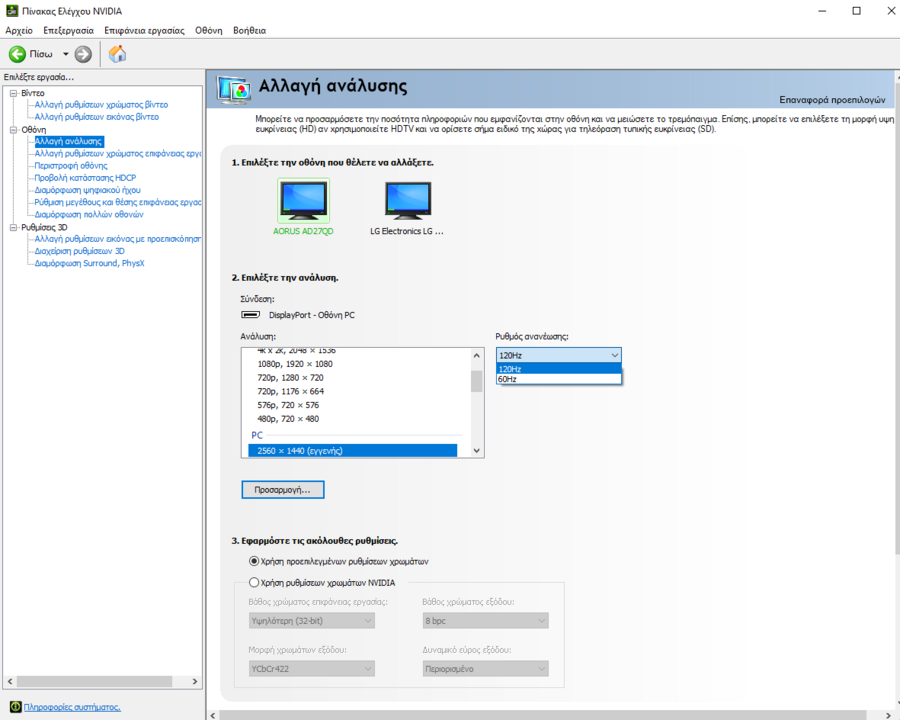Click resolution list scroll down arrow
The width and height of the screenshot is (900, 720).
476,451
